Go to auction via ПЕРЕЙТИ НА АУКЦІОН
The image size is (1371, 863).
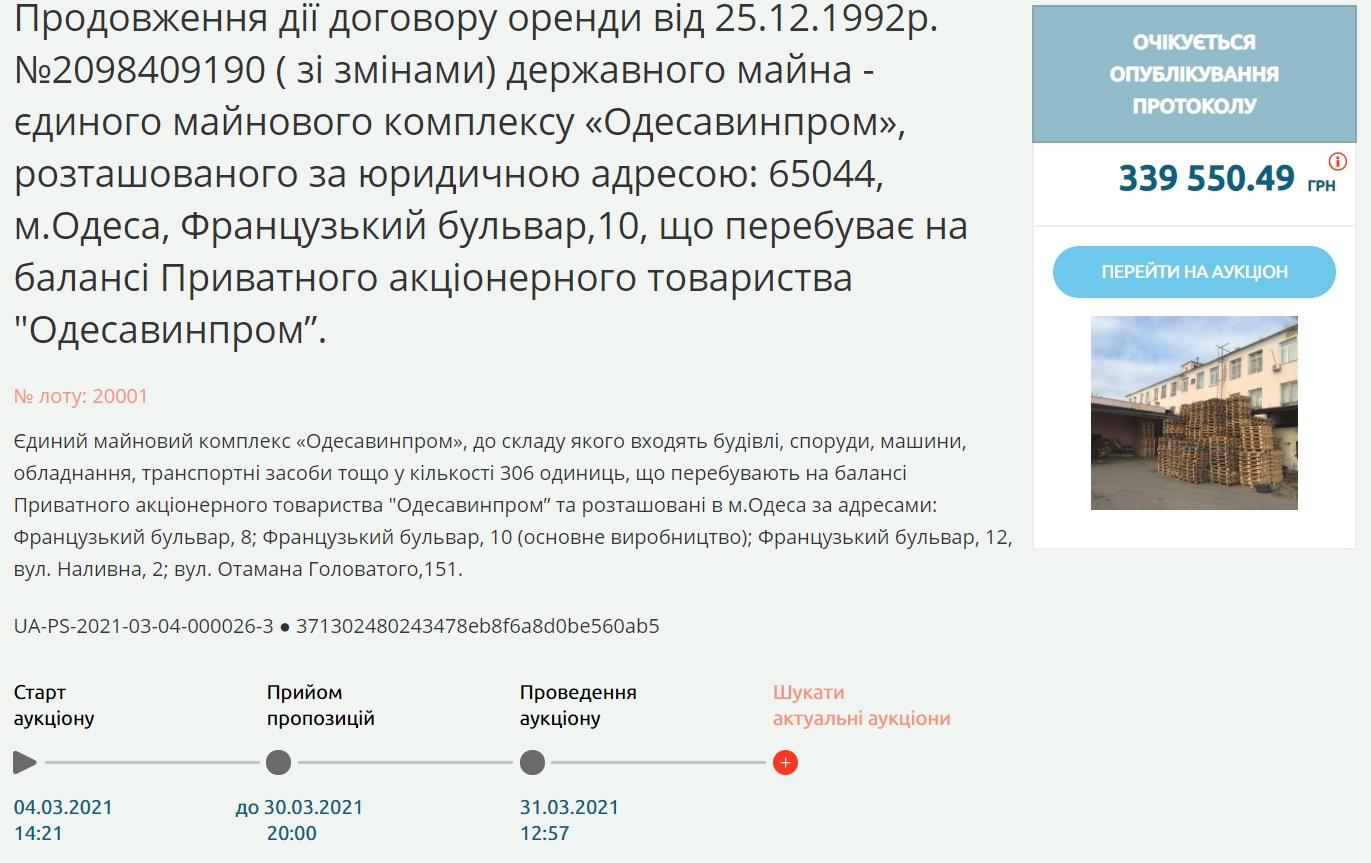[1194, 272]
